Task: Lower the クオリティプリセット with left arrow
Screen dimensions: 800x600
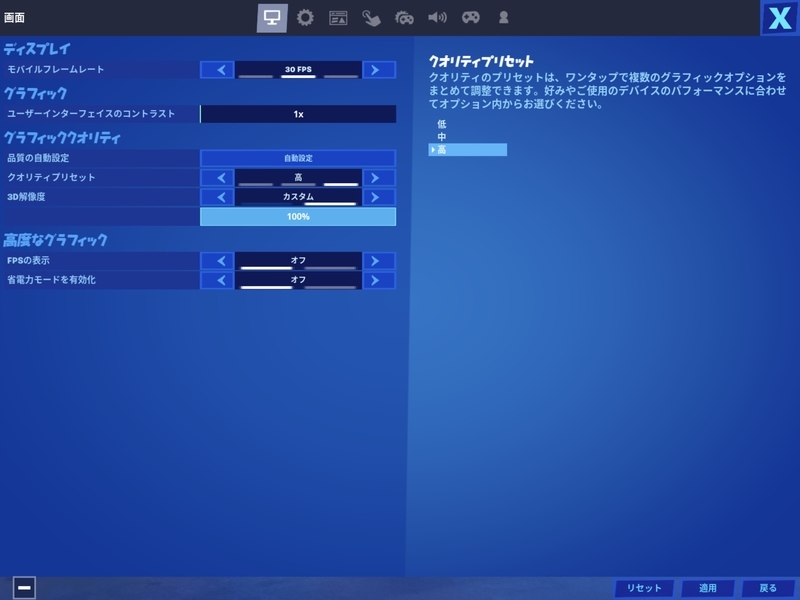Action: (x=217, y=178)
